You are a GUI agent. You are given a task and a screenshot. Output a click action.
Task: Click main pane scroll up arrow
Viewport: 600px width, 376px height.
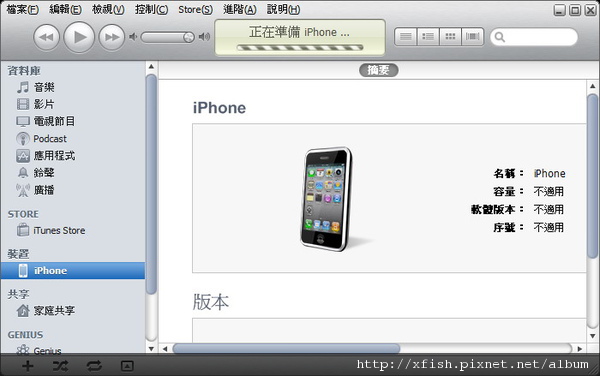pos(592,86)
